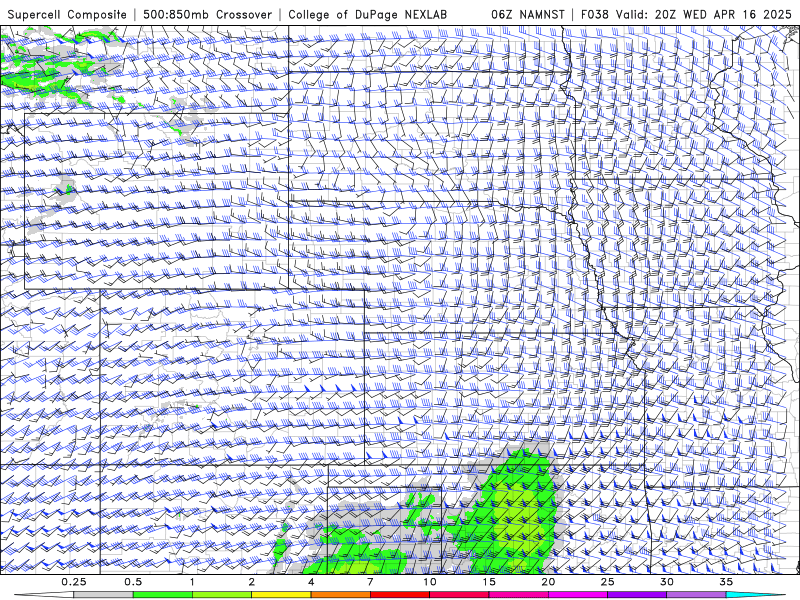Screen dimensions: 800x600
Task: Select the yellow 2–4 colorbar segment
Action: point(281,595)
